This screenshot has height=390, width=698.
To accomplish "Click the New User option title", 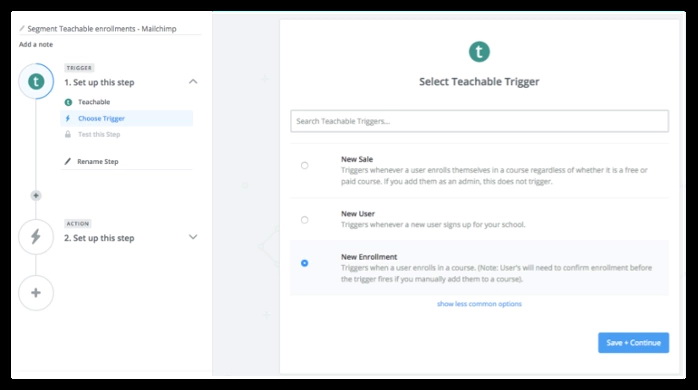I will click(358, 214).
